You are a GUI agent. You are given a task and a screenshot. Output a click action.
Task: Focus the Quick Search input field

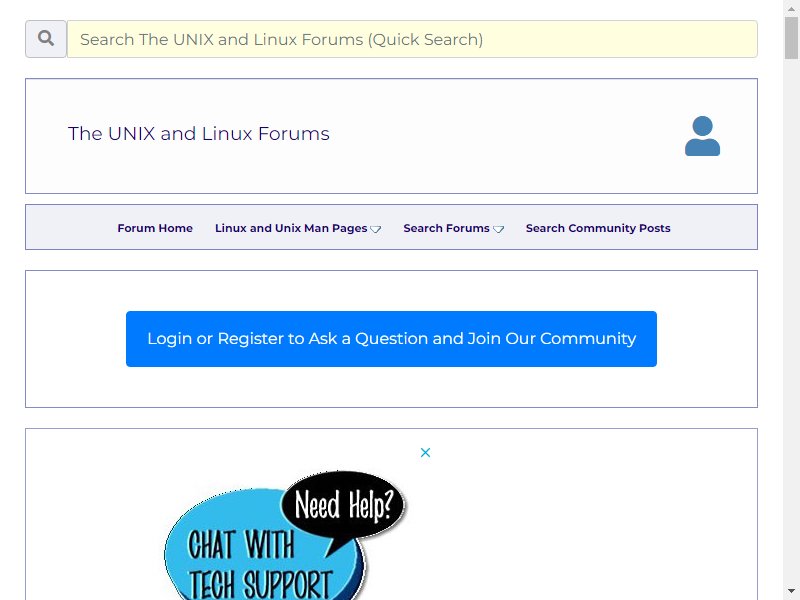point(412,39)
